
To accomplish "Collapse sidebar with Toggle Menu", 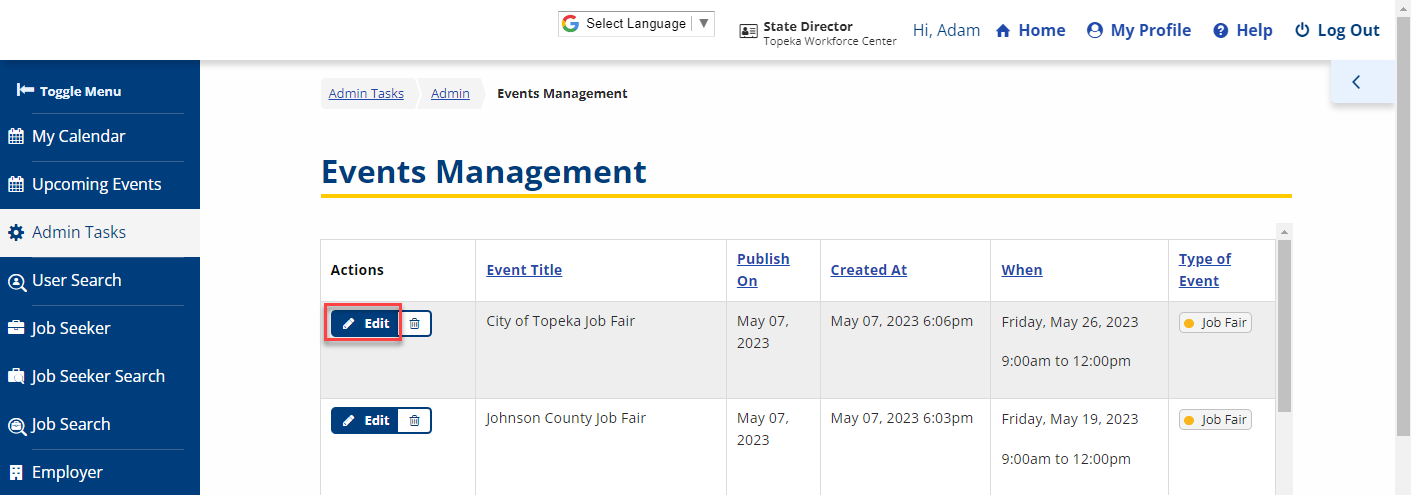I will tap(69, 91).
